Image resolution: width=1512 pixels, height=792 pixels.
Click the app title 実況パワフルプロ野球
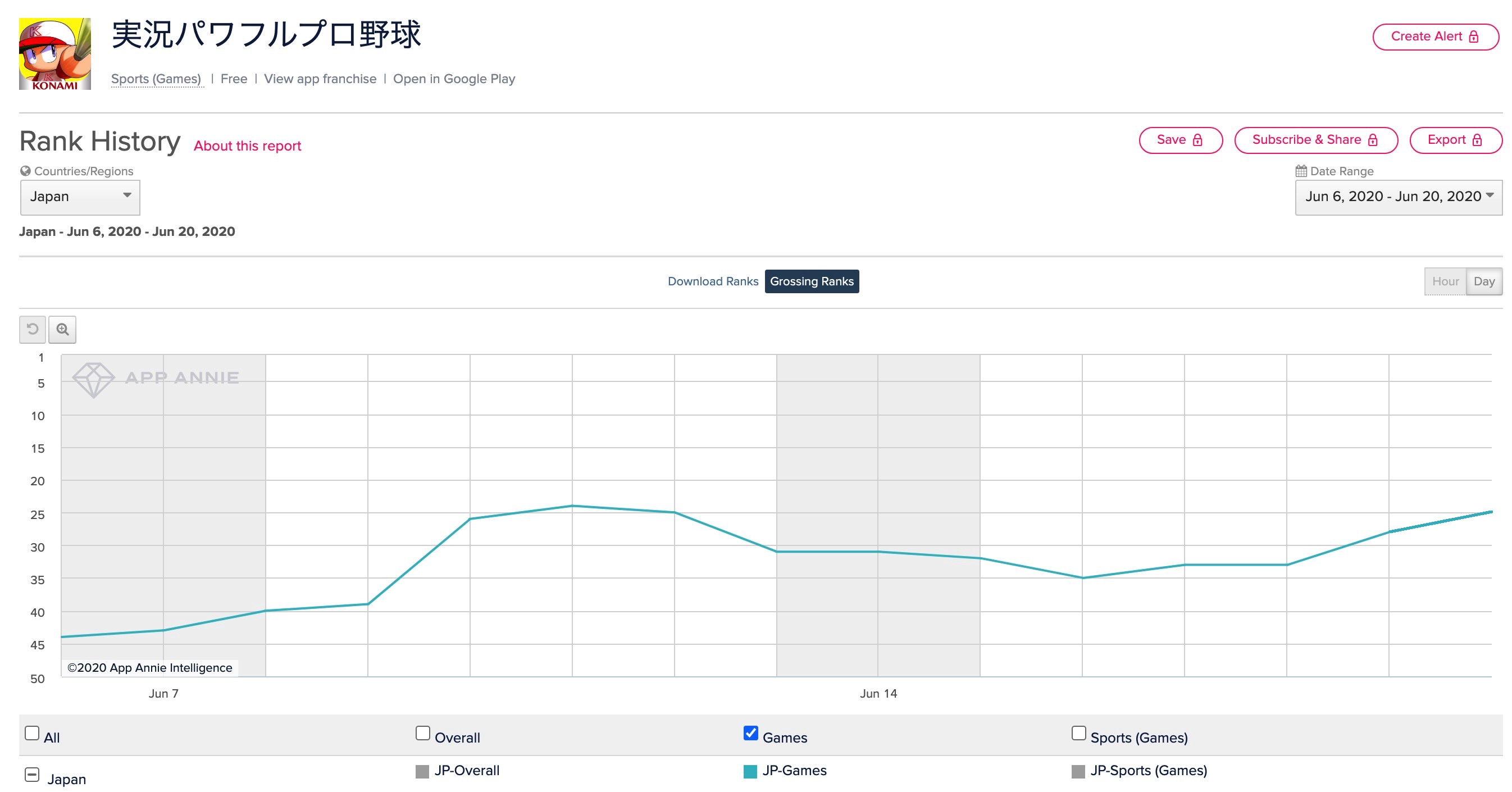click(x=266, y=35)
